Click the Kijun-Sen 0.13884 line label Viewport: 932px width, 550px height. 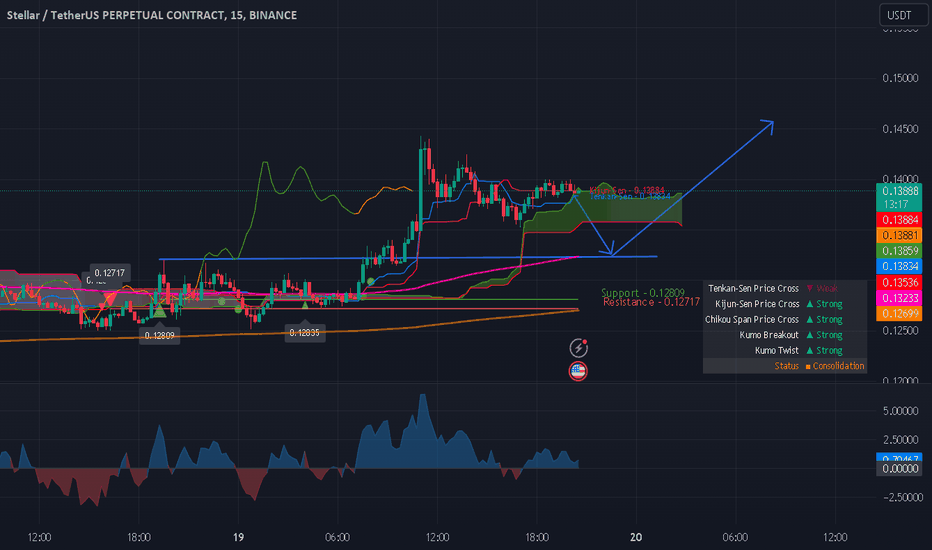626,191
